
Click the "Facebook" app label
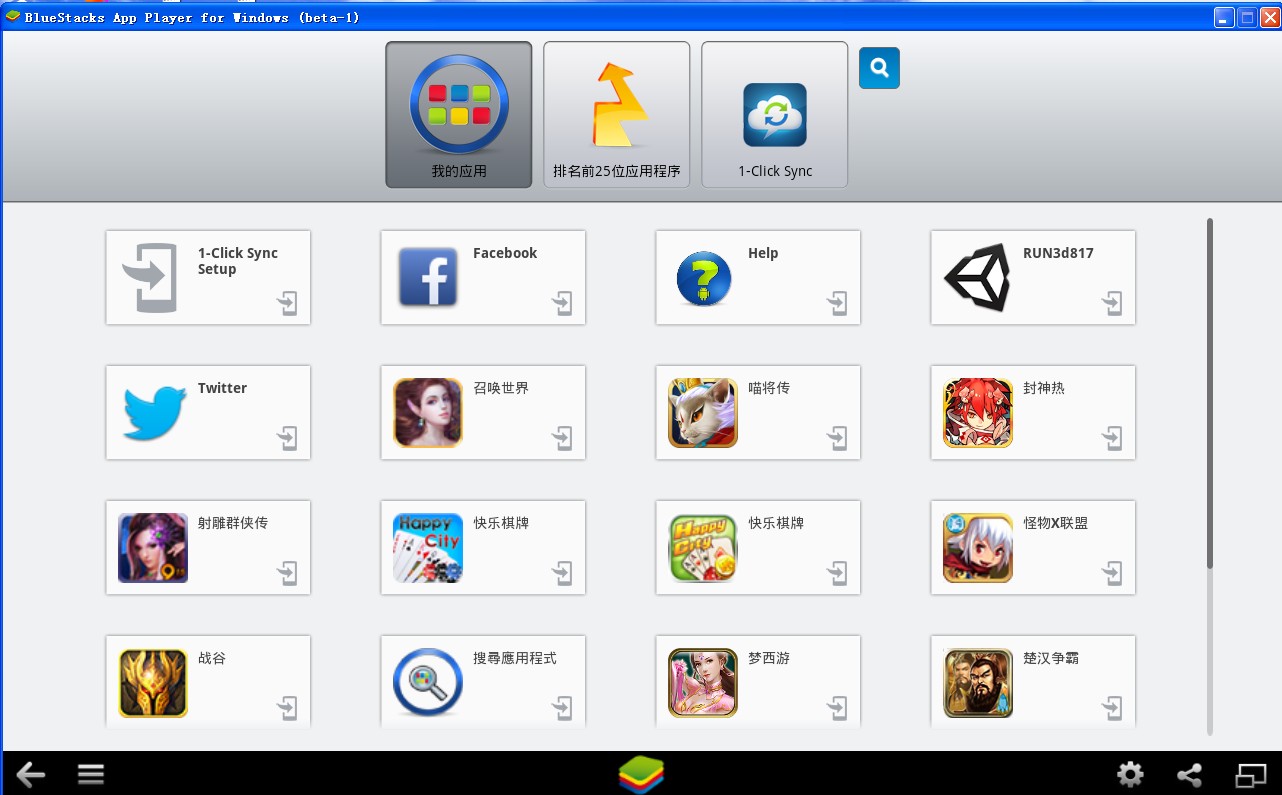coord(505,253)
